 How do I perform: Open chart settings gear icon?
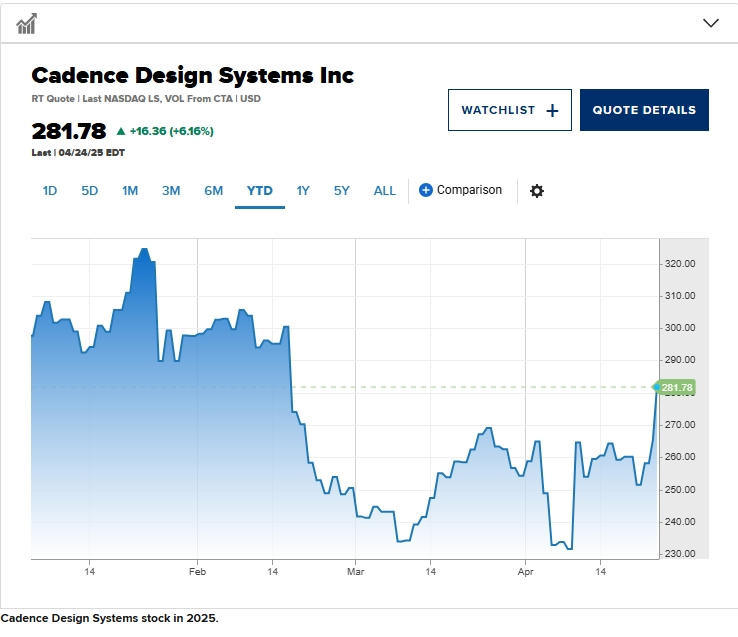[537, 191]
